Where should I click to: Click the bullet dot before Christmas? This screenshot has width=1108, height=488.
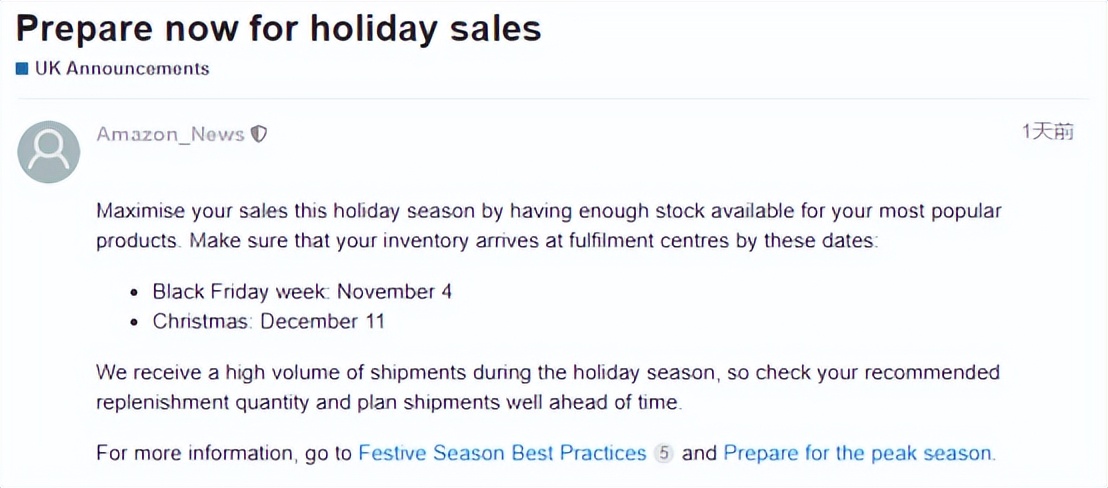pyautogui.click(x=135, y=323)
